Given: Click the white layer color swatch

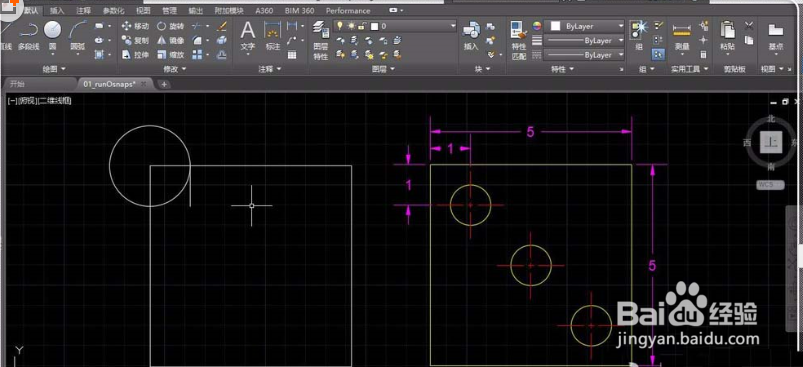Looking at the screenshot, I should 374,26.
